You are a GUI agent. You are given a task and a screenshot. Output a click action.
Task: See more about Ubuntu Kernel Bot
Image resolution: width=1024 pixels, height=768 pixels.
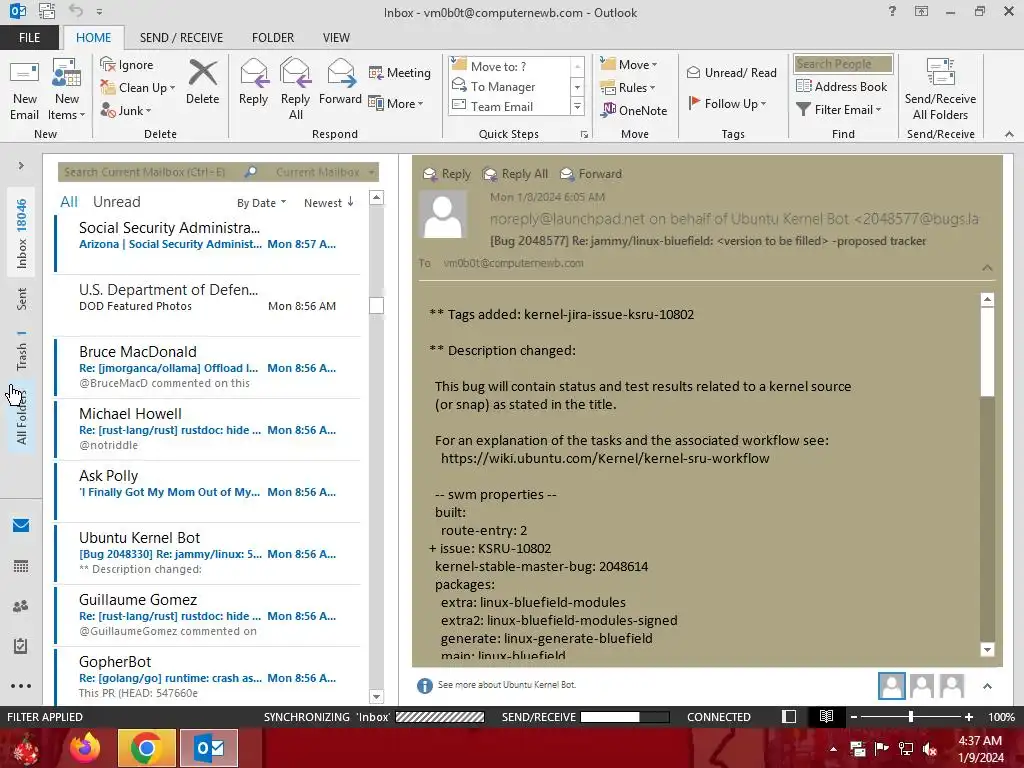click(507, 685)
